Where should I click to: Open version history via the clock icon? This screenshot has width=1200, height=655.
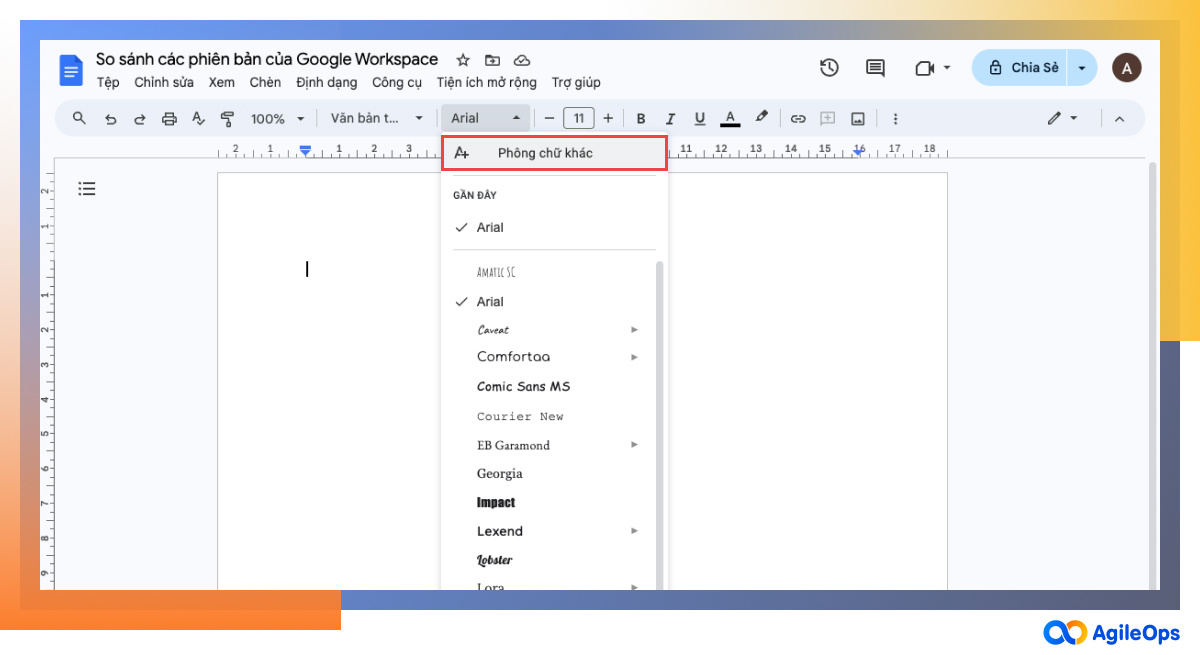coord(828,67)
